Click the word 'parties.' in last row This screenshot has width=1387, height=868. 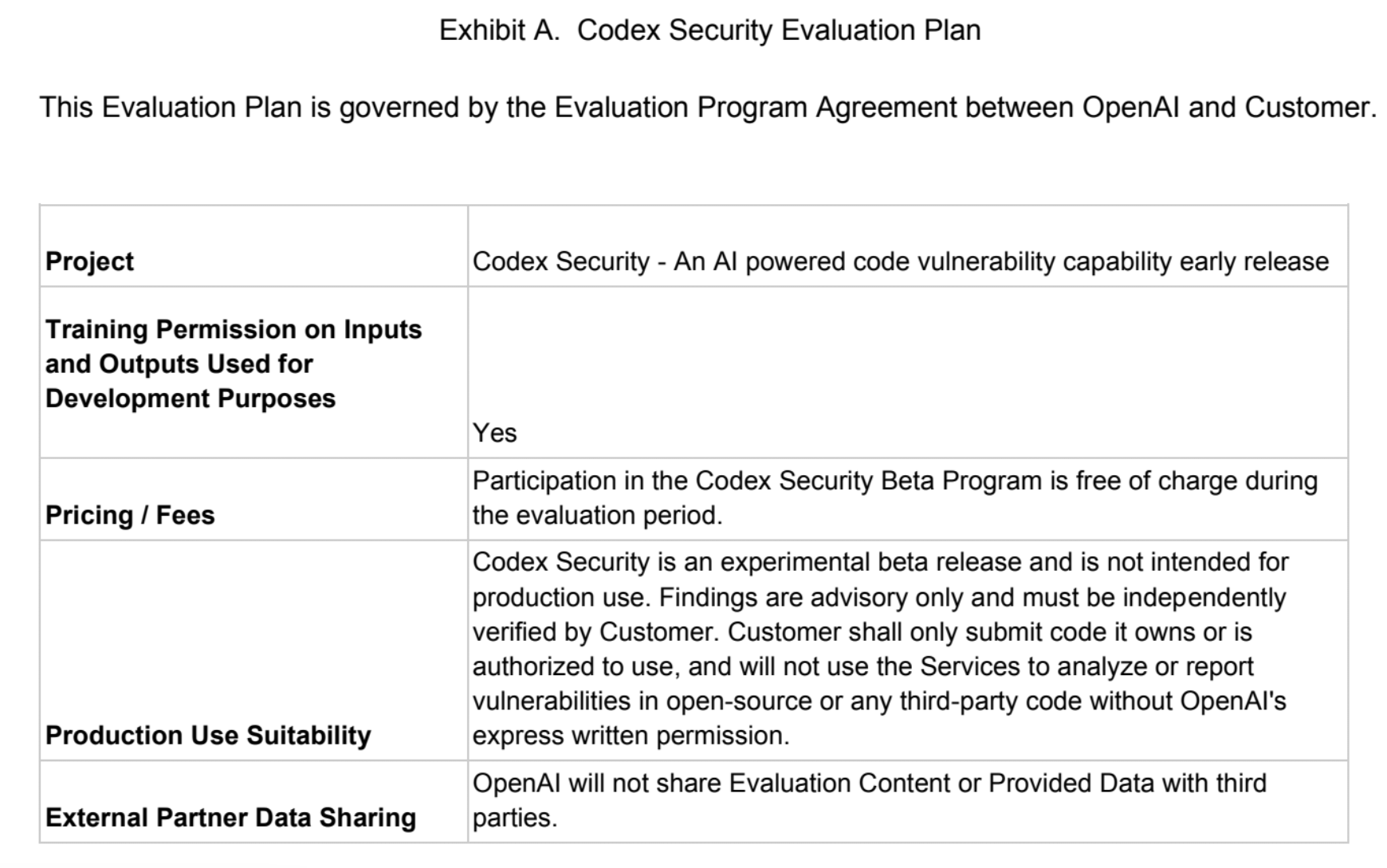point(514,818)
